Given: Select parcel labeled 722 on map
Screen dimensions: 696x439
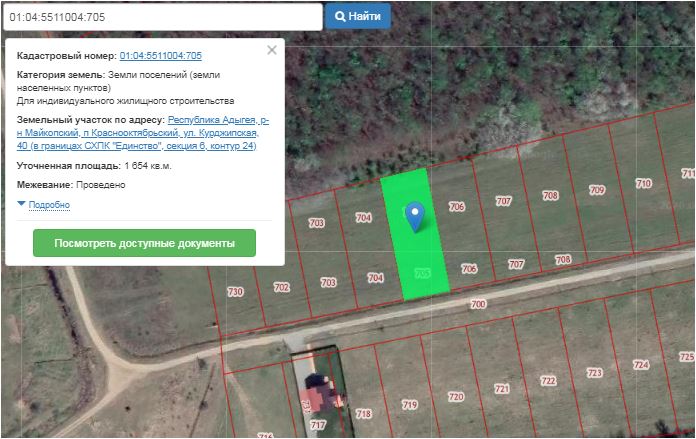Looking at the screenshot, I should point(548,381).
